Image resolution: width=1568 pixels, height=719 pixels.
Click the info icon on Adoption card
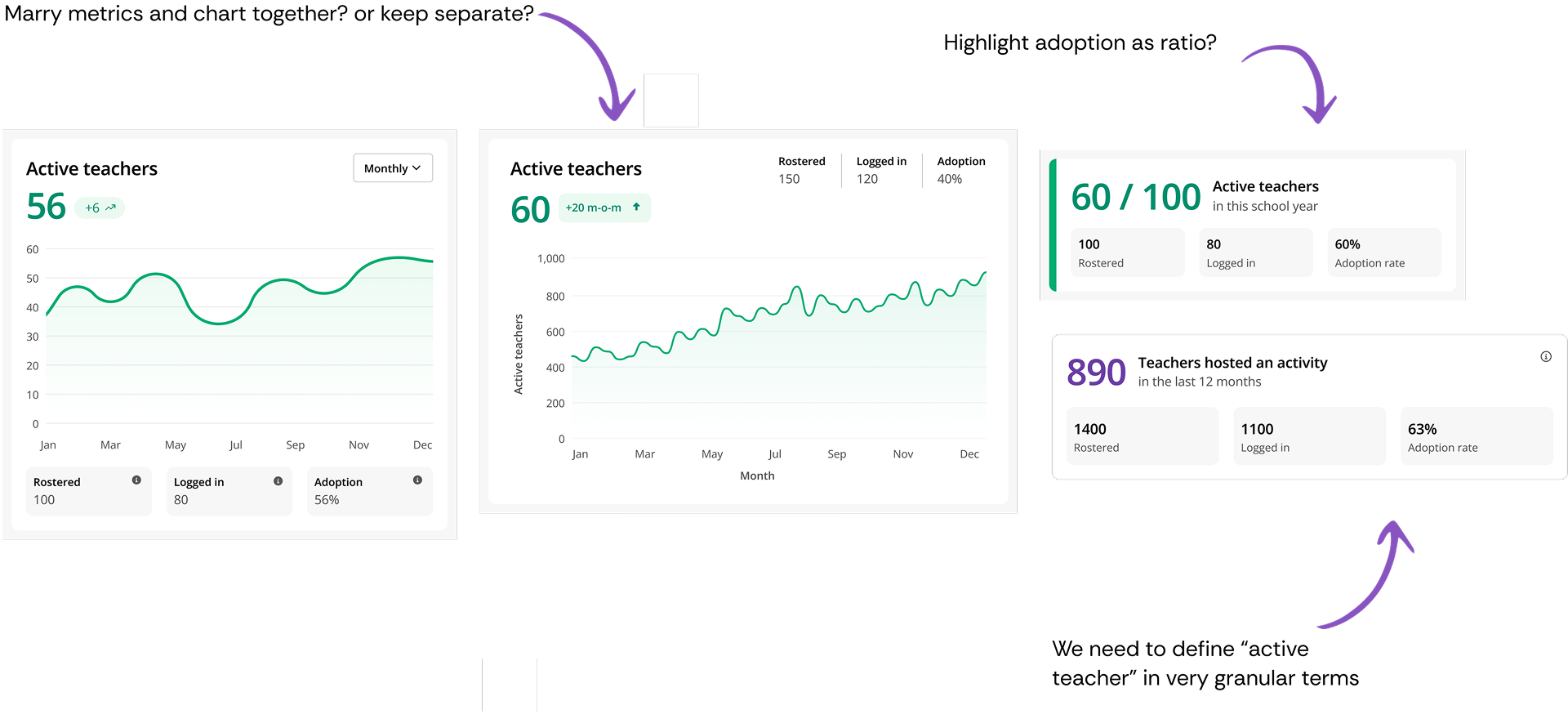[417, 480]
